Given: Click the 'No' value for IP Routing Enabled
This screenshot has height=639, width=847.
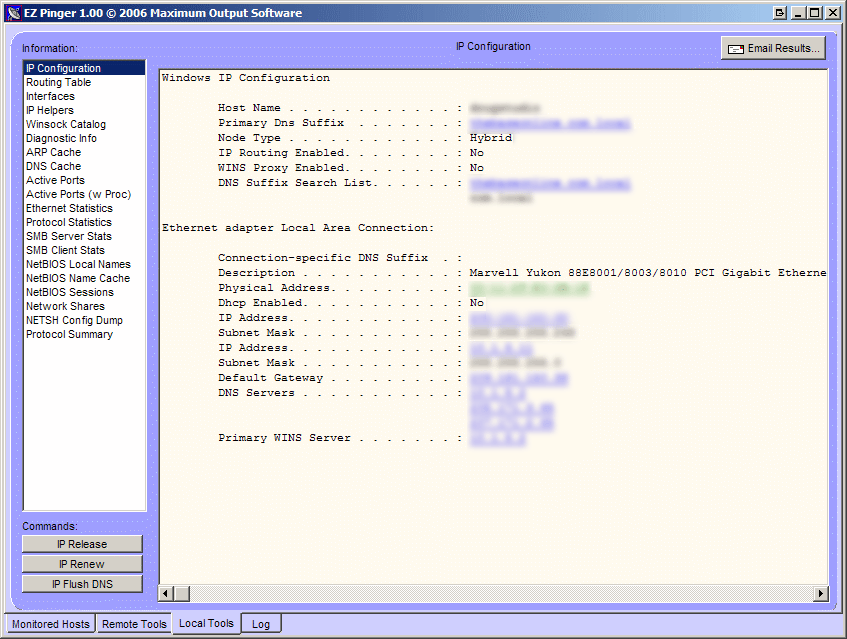Looking at the screenshot, I should pos(476,153).
